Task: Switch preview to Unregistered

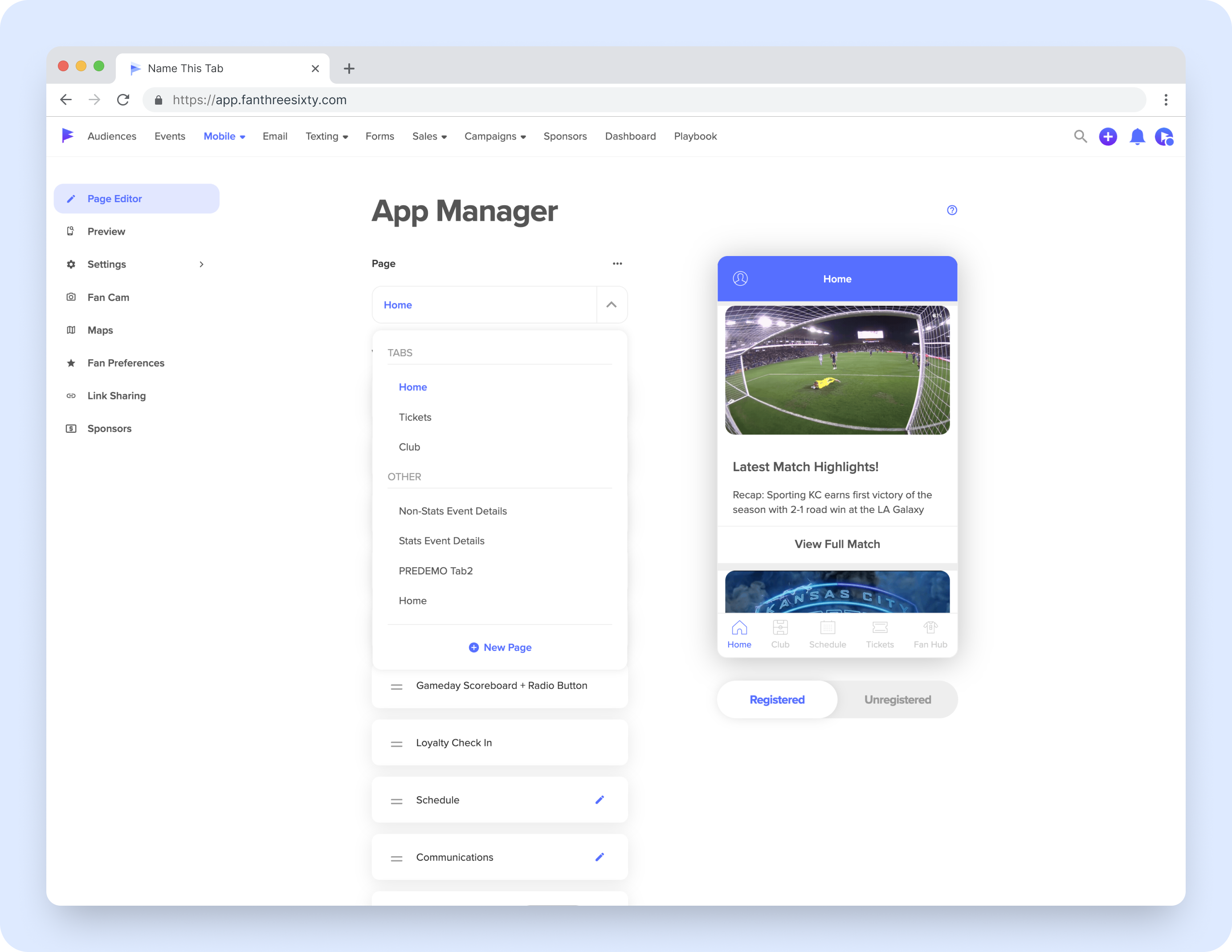Action: click(897, 700)
